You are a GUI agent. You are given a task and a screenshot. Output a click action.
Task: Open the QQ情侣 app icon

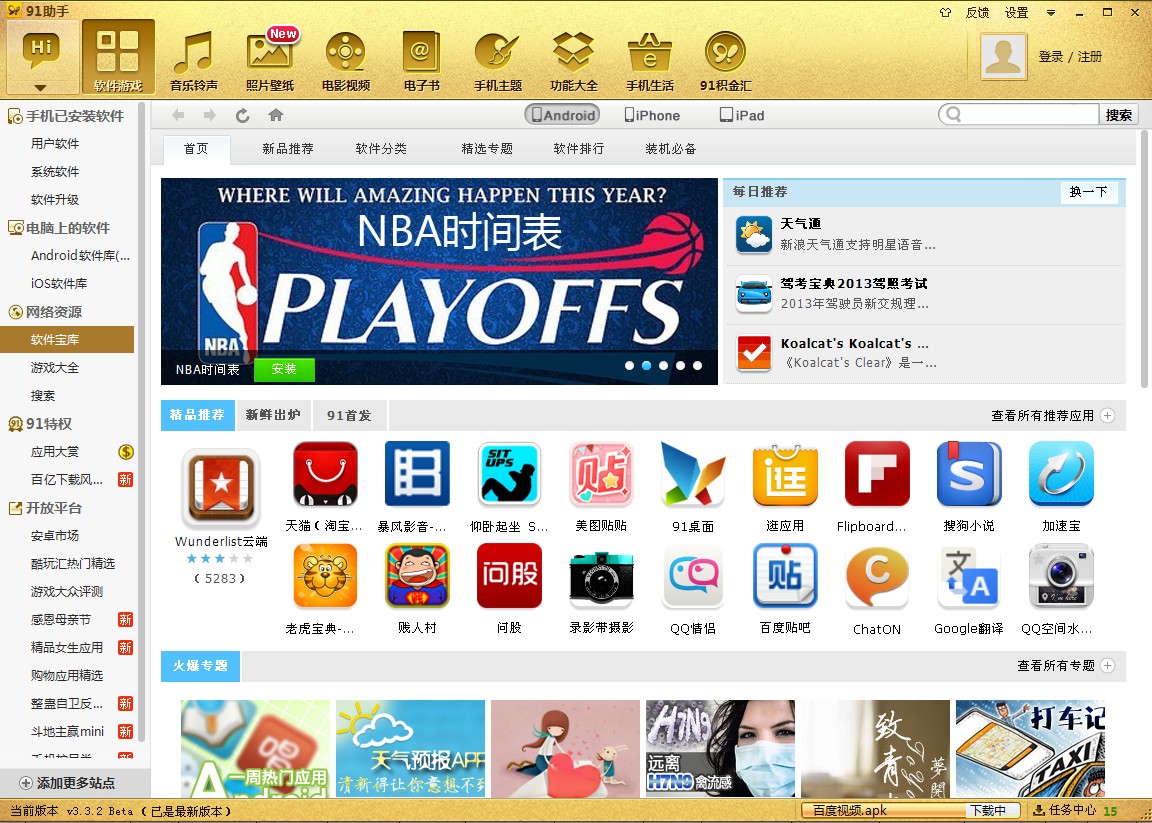693,576
